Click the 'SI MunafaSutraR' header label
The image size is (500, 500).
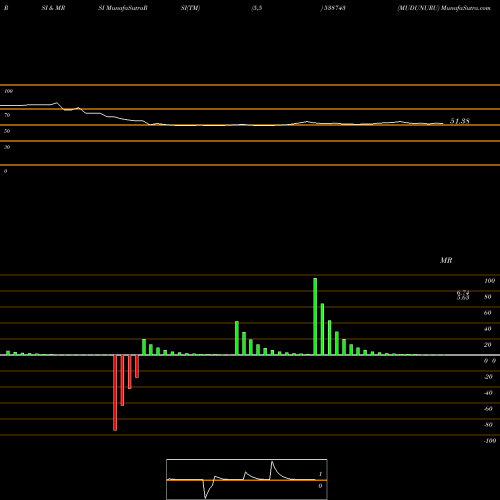(x=123, y=8)
